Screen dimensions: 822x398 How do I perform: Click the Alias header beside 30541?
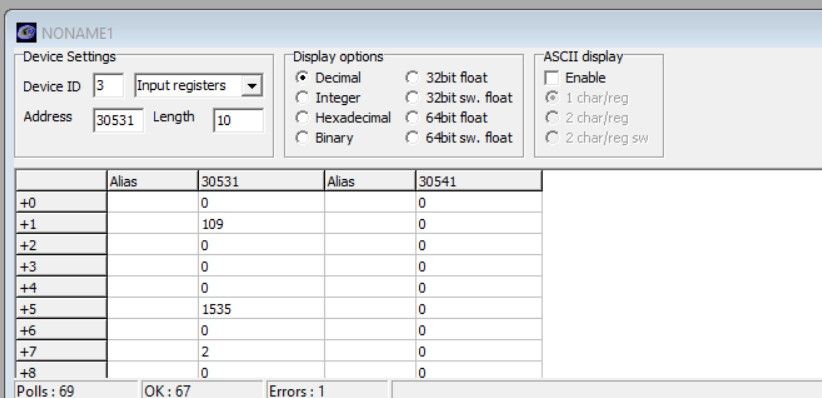[370, 181]
